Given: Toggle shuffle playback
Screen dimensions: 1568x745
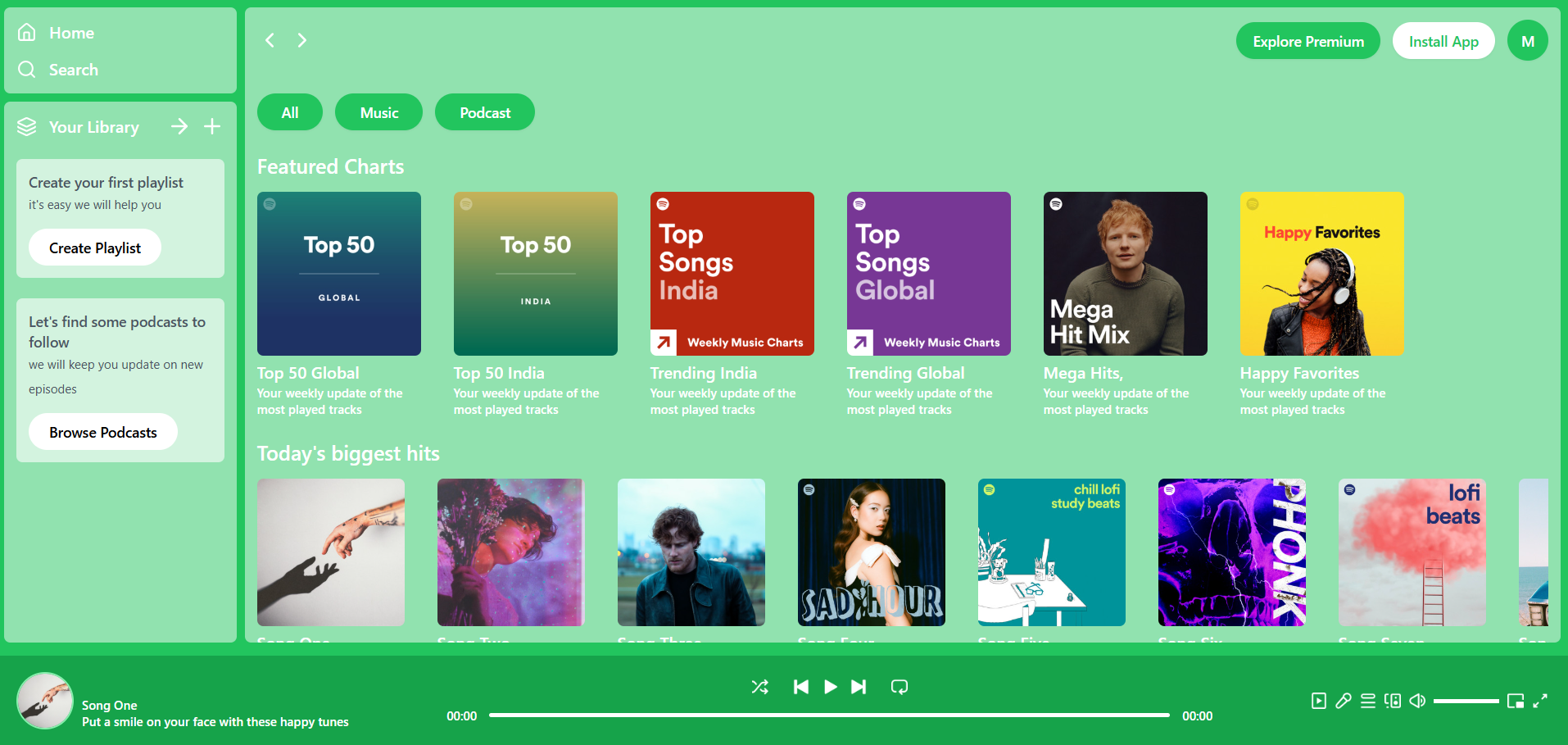Looking at the screenshot, I should [760, 687].
